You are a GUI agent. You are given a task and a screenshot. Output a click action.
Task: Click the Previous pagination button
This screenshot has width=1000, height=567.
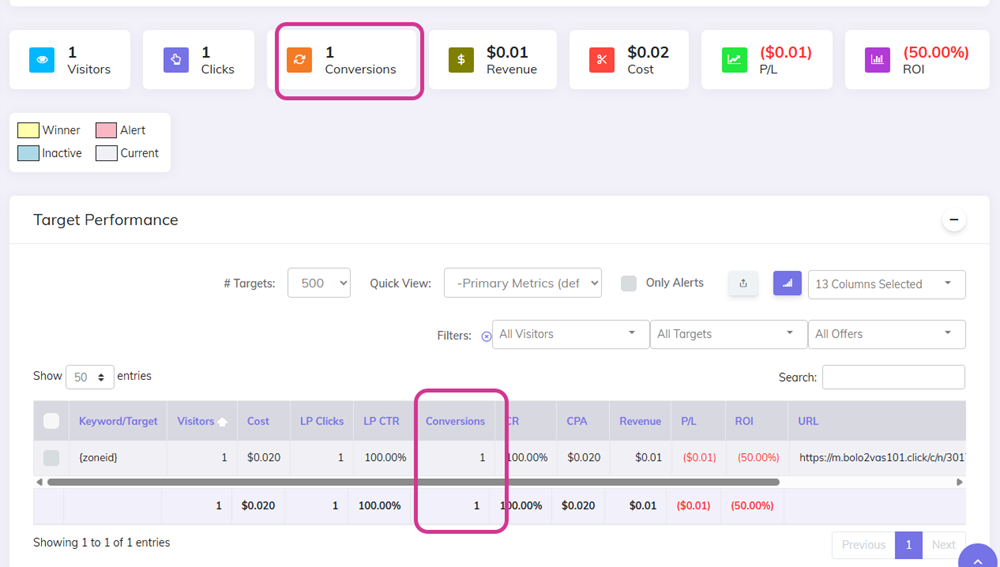[864, 545]
